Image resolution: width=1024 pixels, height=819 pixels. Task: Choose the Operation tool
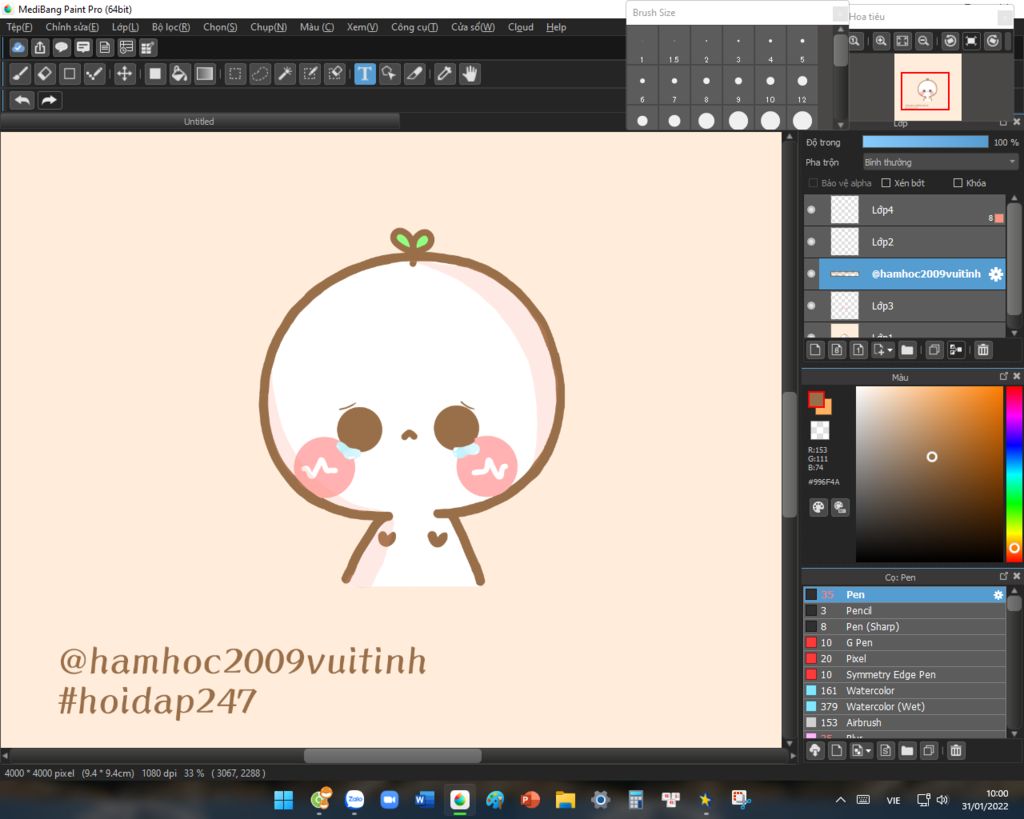(x=389, y=74)
